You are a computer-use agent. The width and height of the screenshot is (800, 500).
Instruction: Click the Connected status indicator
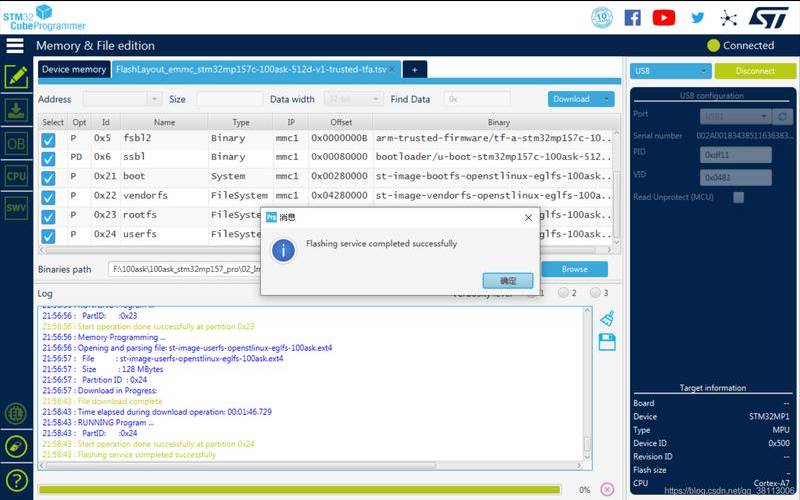[740, 45]
